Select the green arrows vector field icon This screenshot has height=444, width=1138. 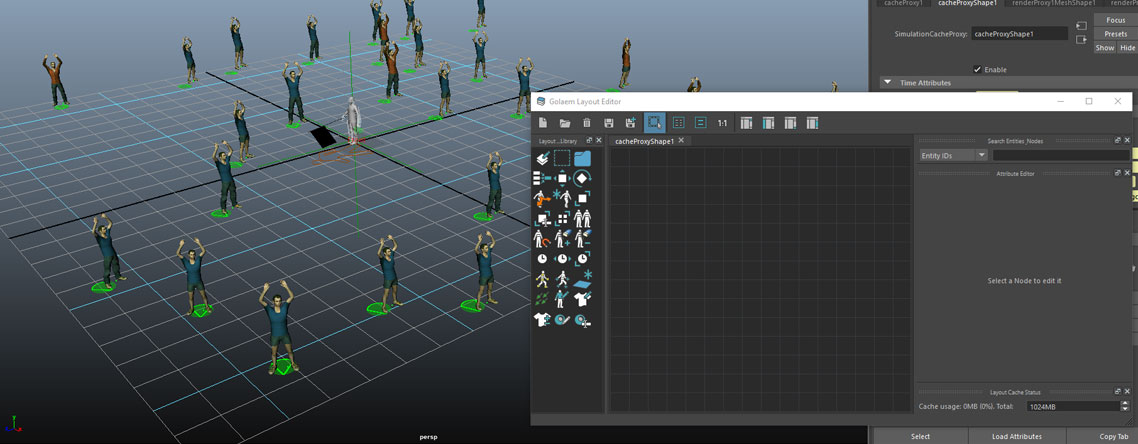[x=542, y=299]
